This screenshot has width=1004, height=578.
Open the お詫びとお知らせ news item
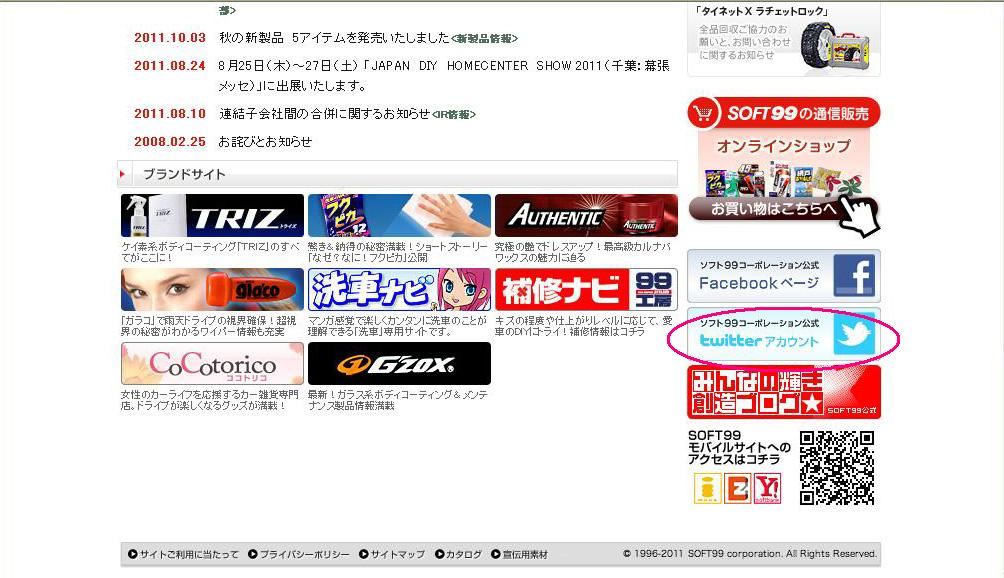[x=265, y=141]
